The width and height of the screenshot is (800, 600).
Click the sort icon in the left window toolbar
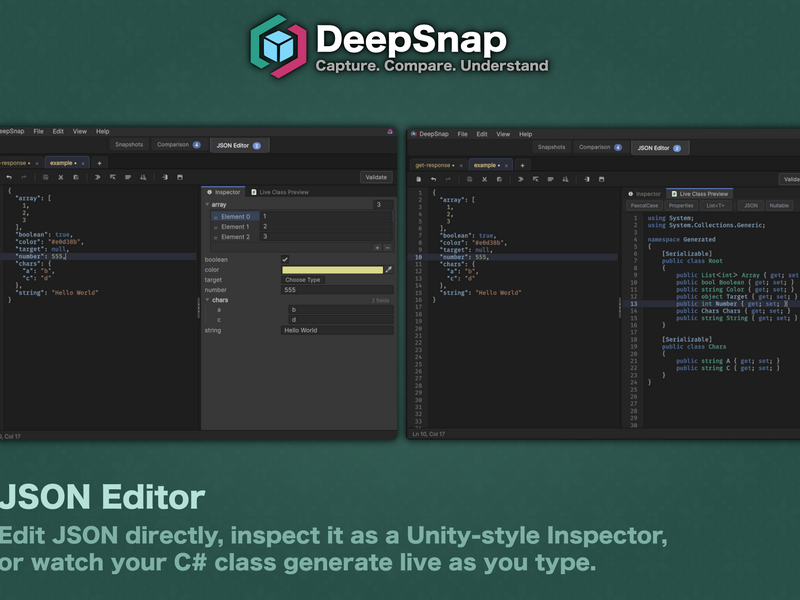143,178
